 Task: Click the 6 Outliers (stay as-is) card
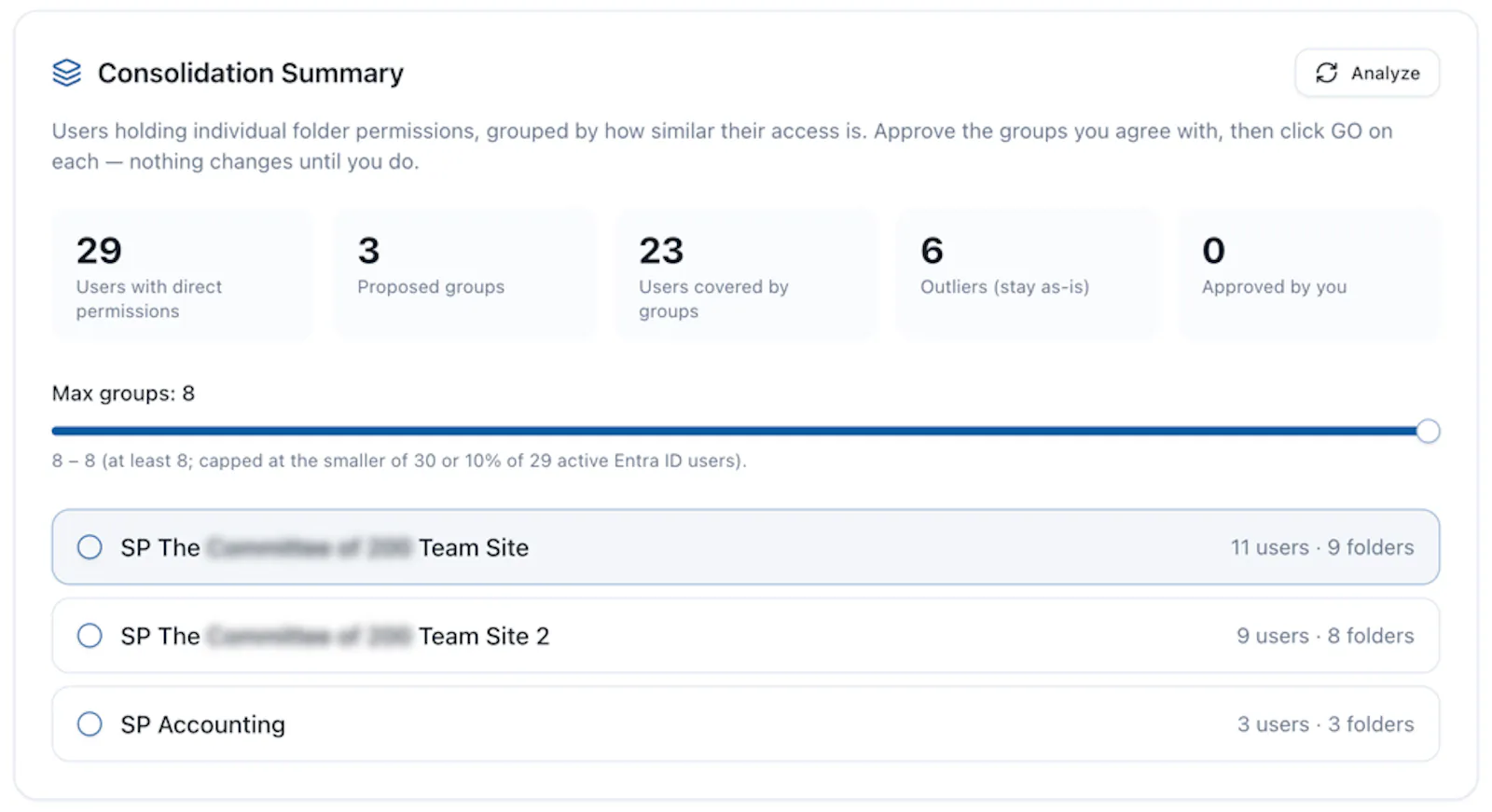(1028, 274)
